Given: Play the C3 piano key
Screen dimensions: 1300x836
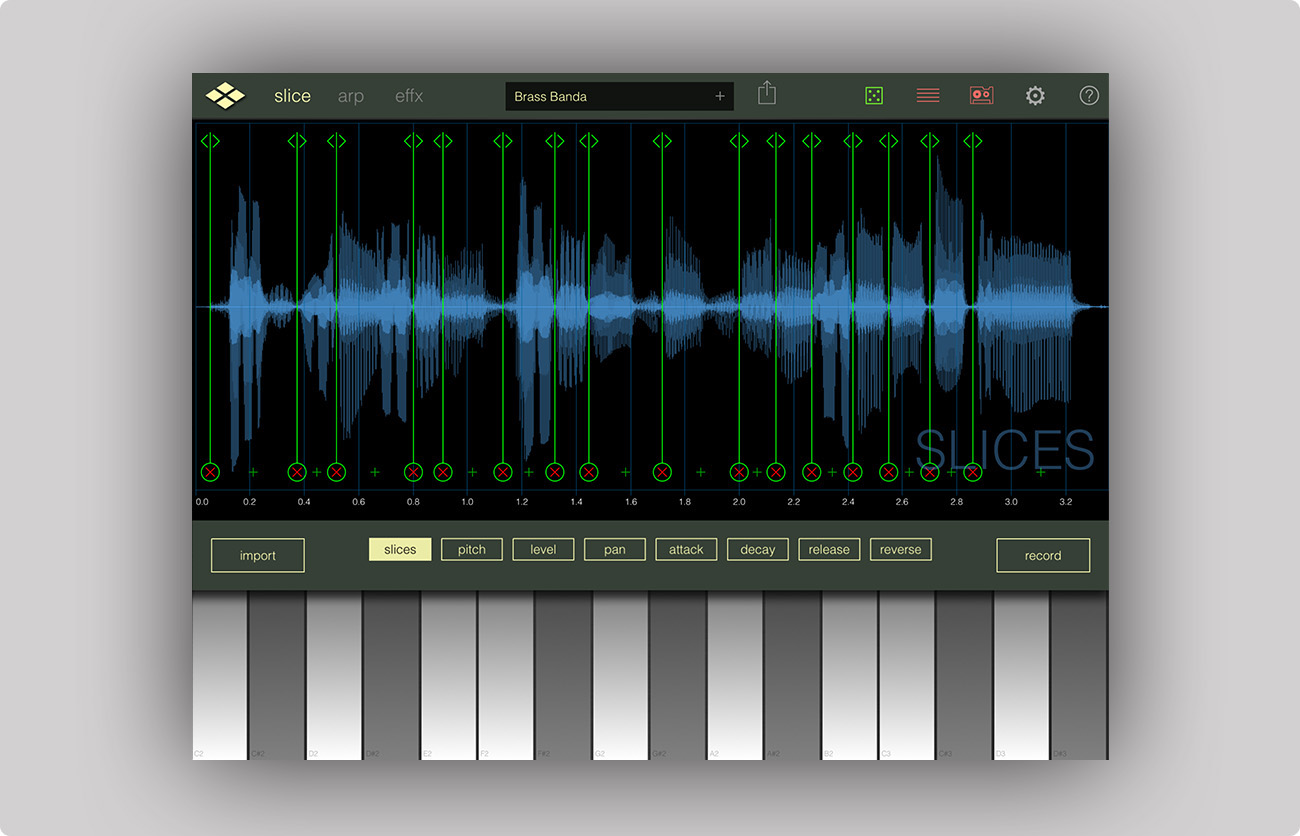Looking at the screenshot, I should (x=906, y=675).
